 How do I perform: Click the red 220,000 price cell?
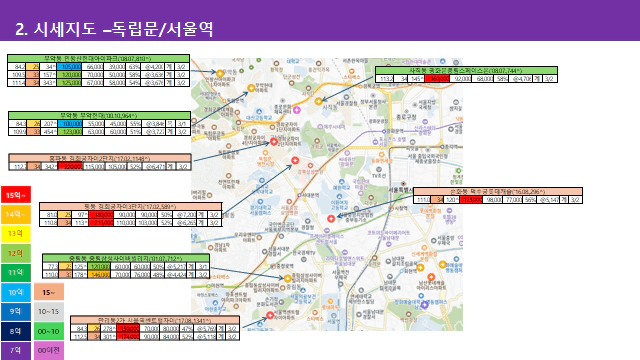click(70, 166)
